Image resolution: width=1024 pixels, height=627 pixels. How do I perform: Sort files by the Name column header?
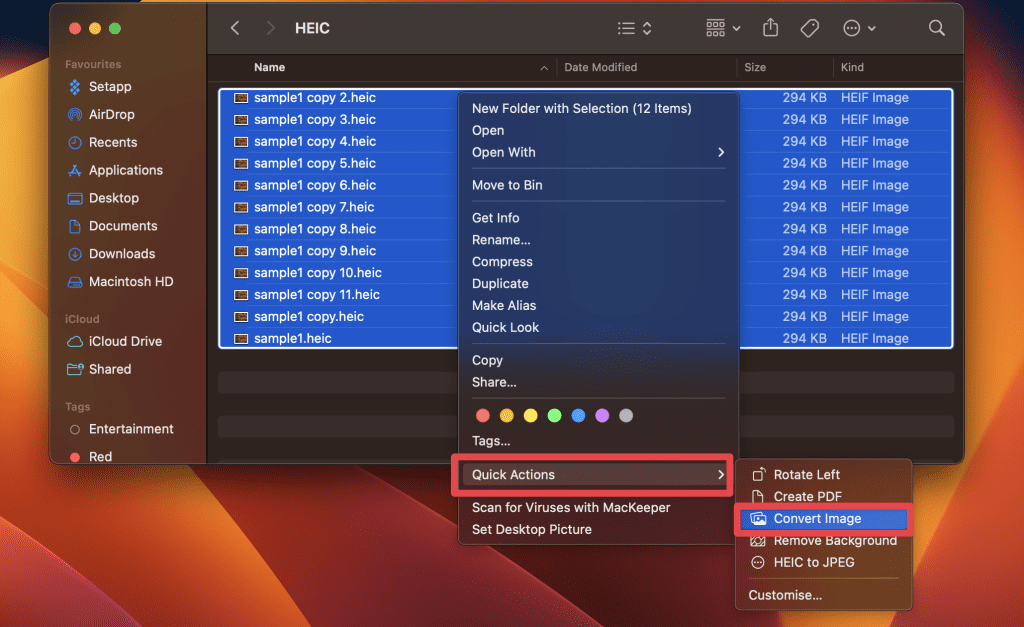(270, 67)
